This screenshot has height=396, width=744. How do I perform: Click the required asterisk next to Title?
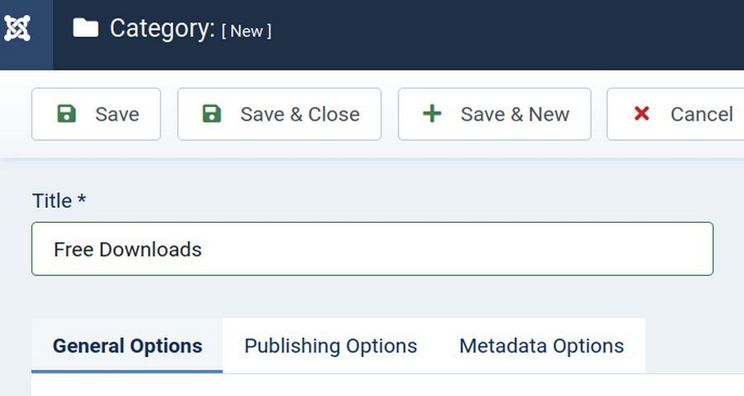tap(82, 198)
